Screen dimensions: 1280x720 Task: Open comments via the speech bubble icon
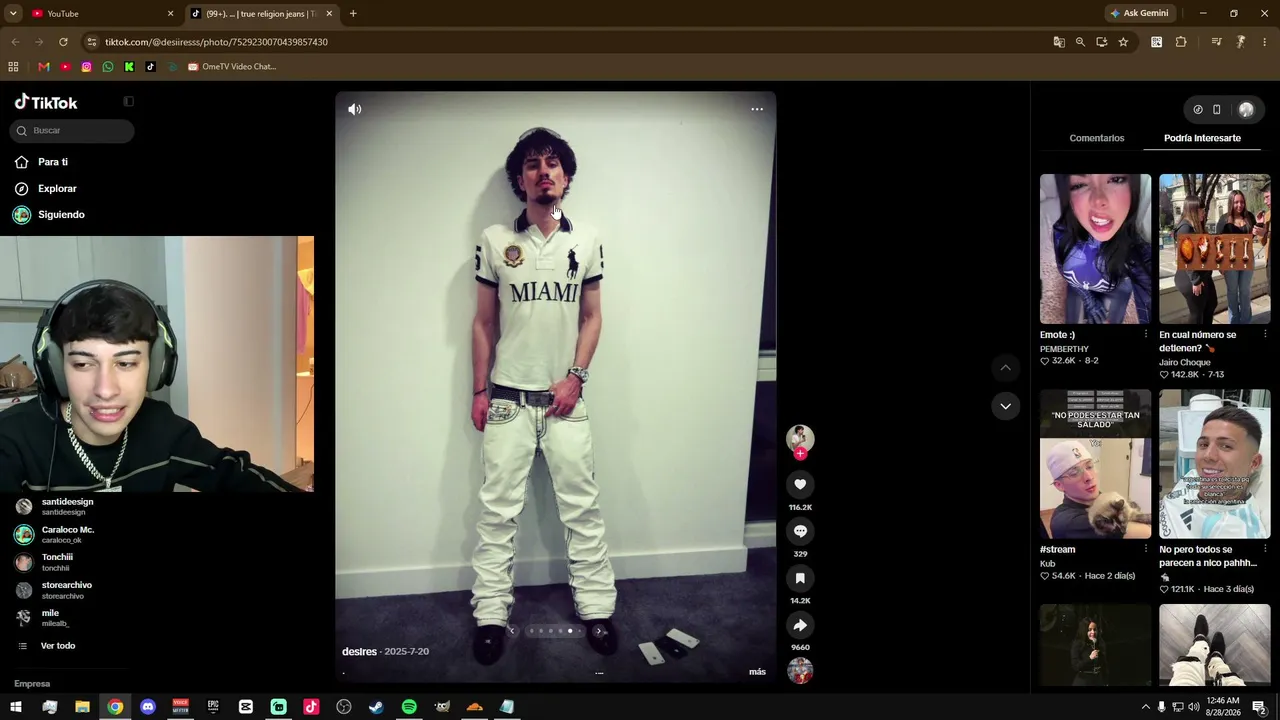pos(800,531)
